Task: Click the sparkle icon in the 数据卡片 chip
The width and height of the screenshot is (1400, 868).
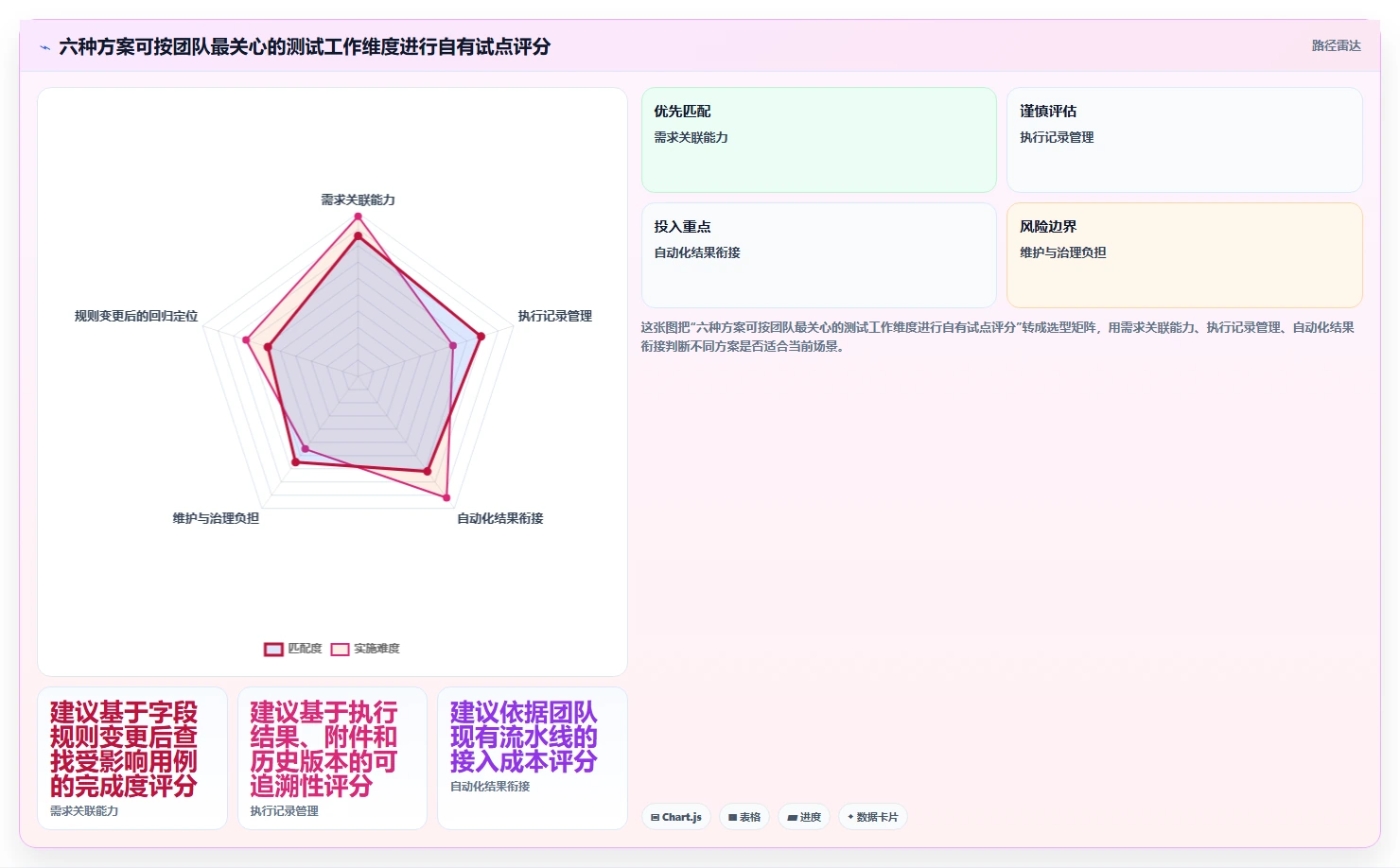Action: click(850, 817)
